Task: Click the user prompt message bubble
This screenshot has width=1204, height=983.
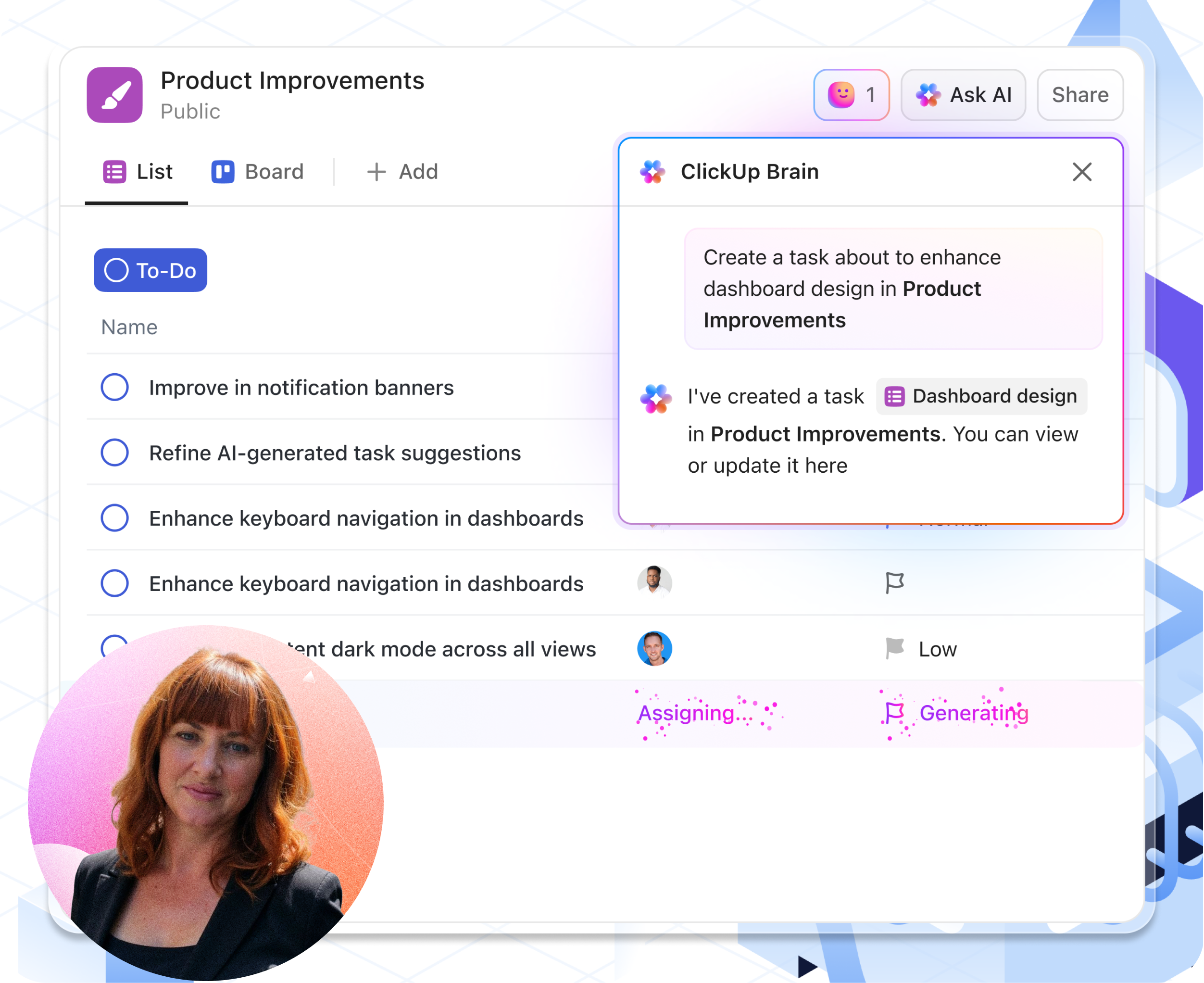Action: (893, 289)
